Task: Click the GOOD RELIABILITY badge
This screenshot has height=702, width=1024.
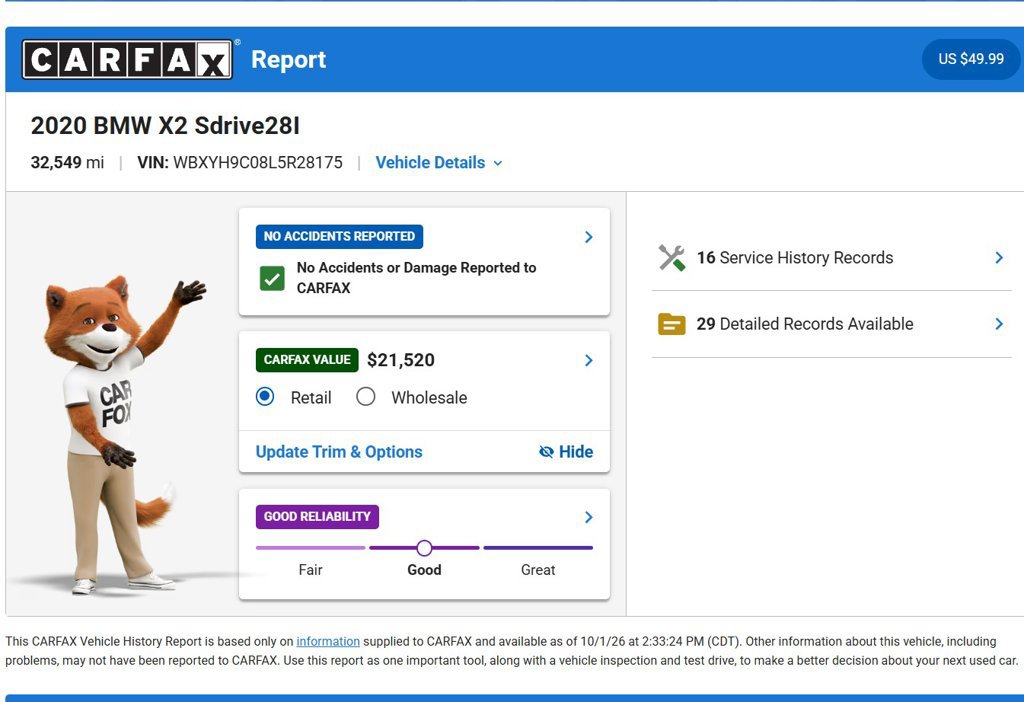Action: click(317, 517)
